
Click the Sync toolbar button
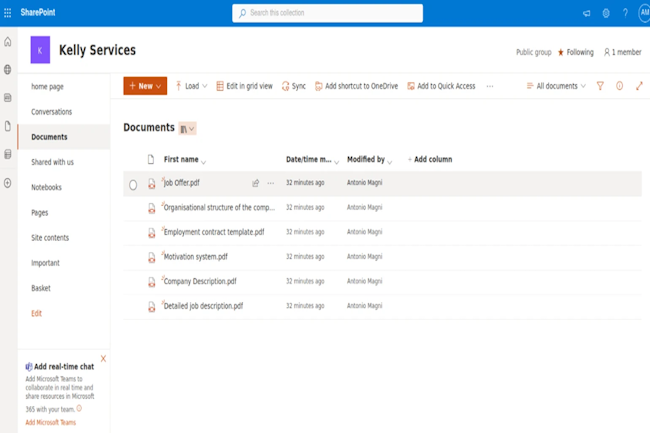pyautogui.click(x=293, y=86)
